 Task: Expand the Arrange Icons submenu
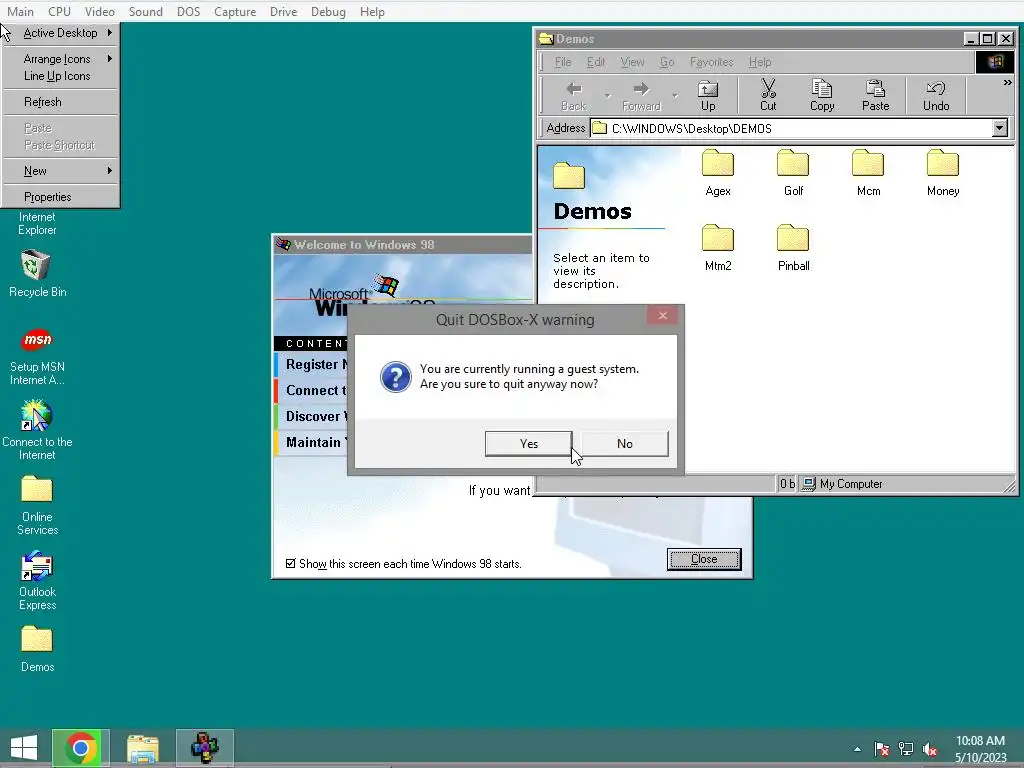[61, 59]
